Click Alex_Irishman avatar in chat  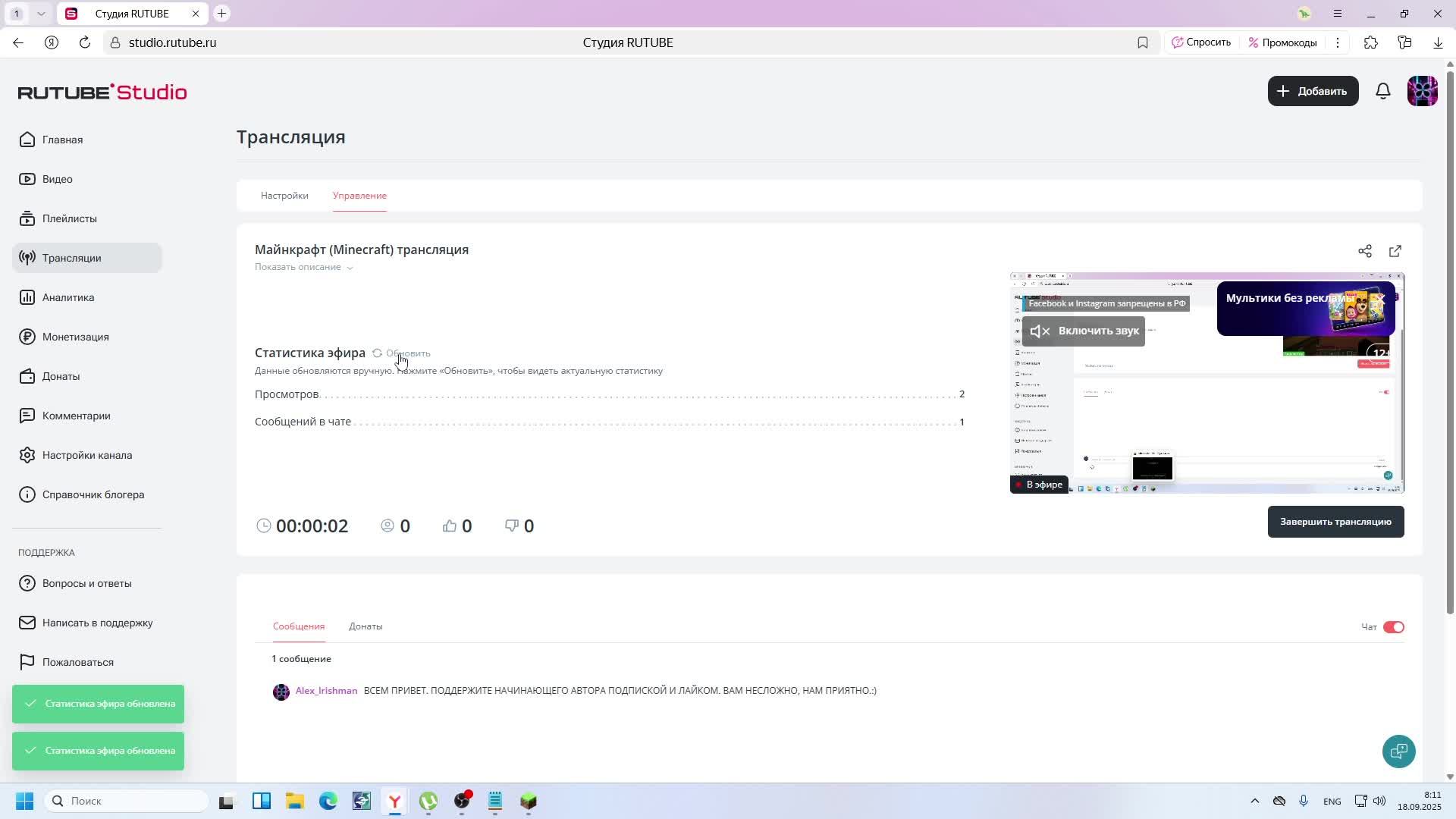pos(281,692)
